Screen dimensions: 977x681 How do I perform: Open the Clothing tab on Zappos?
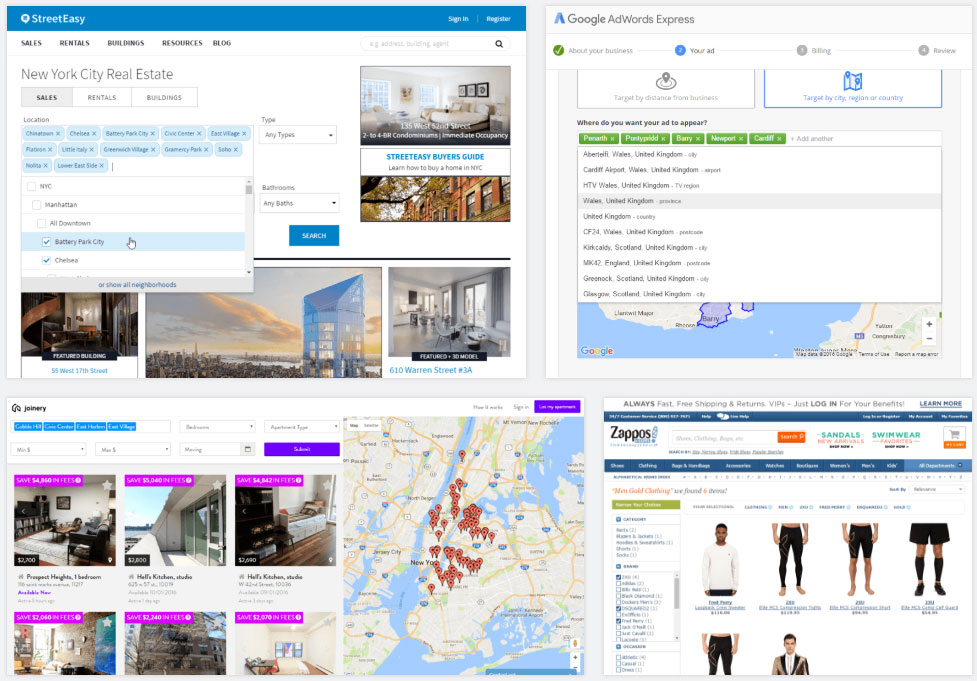click(x=647, y=465)
